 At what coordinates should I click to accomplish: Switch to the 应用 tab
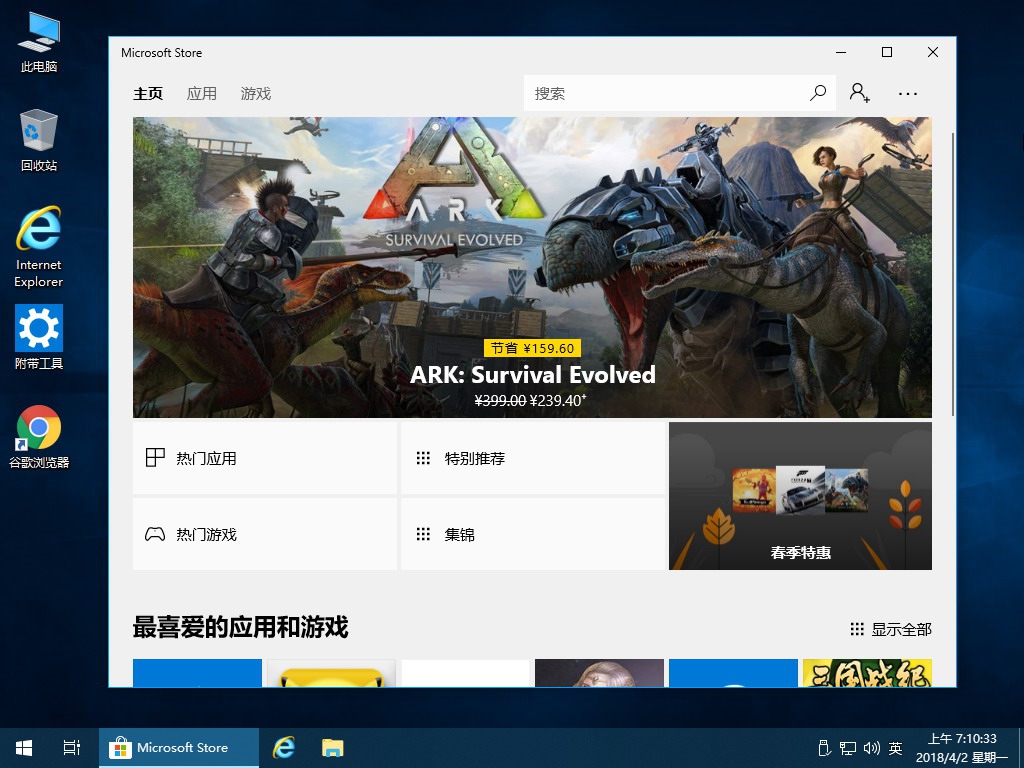click(201, 93)
